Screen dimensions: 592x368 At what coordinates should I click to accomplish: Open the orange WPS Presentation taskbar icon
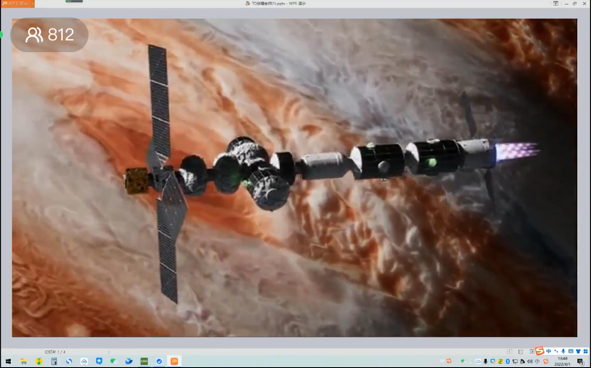pos(174,361)
